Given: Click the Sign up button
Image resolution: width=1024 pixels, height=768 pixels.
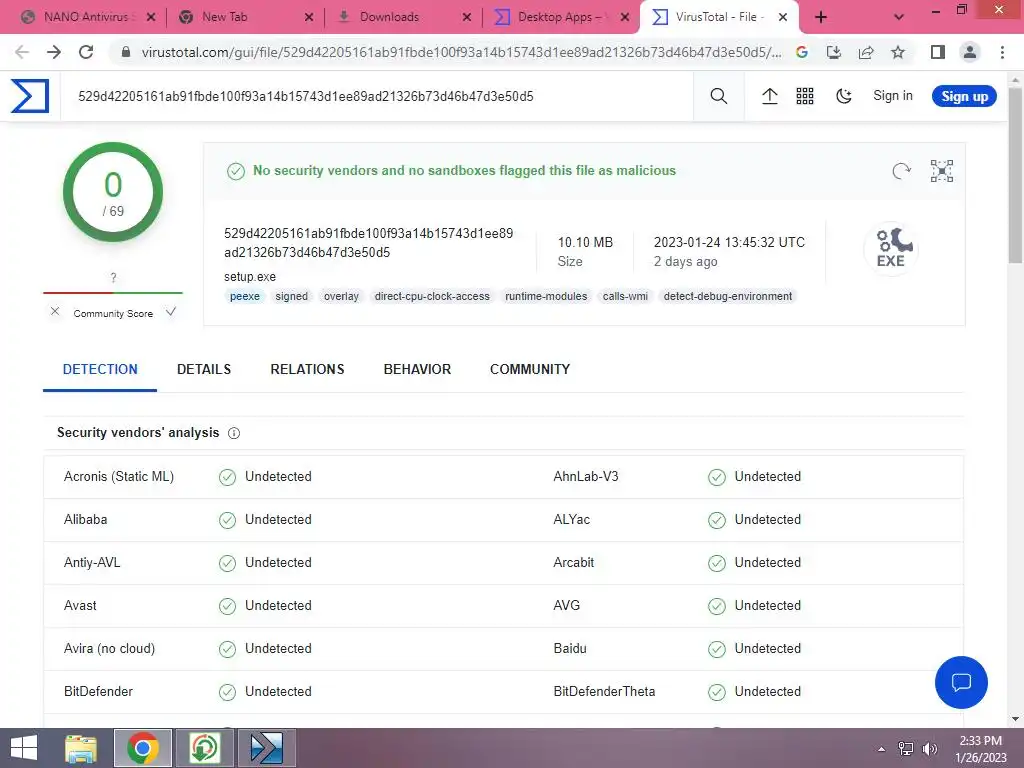Looking at the screenshot, I should coord(964,97).
